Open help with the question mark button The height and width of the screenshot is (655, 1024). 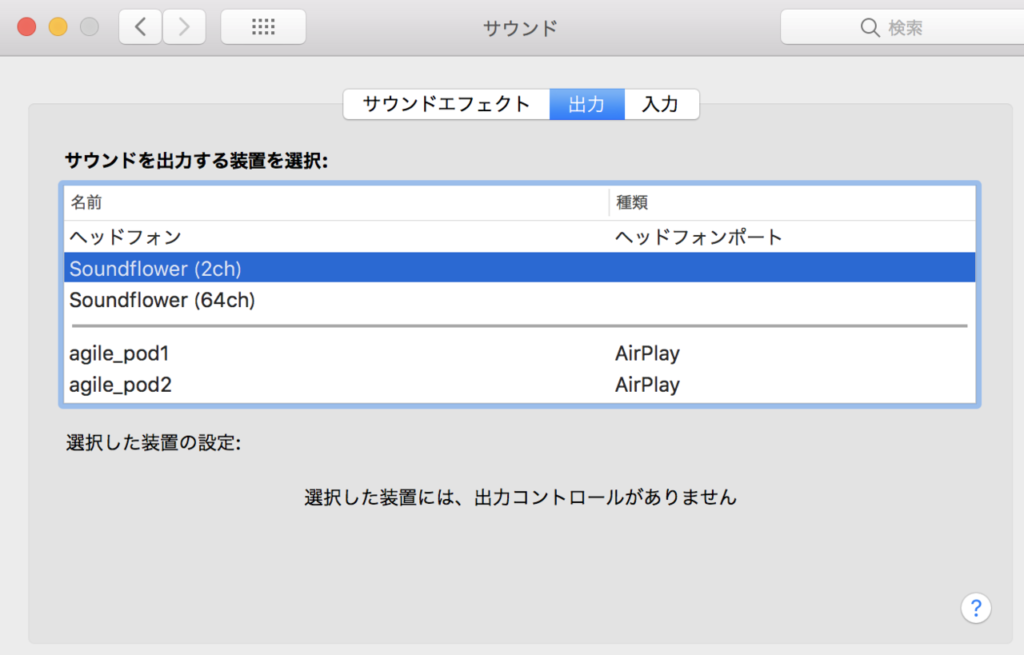[x=976, y=608]
